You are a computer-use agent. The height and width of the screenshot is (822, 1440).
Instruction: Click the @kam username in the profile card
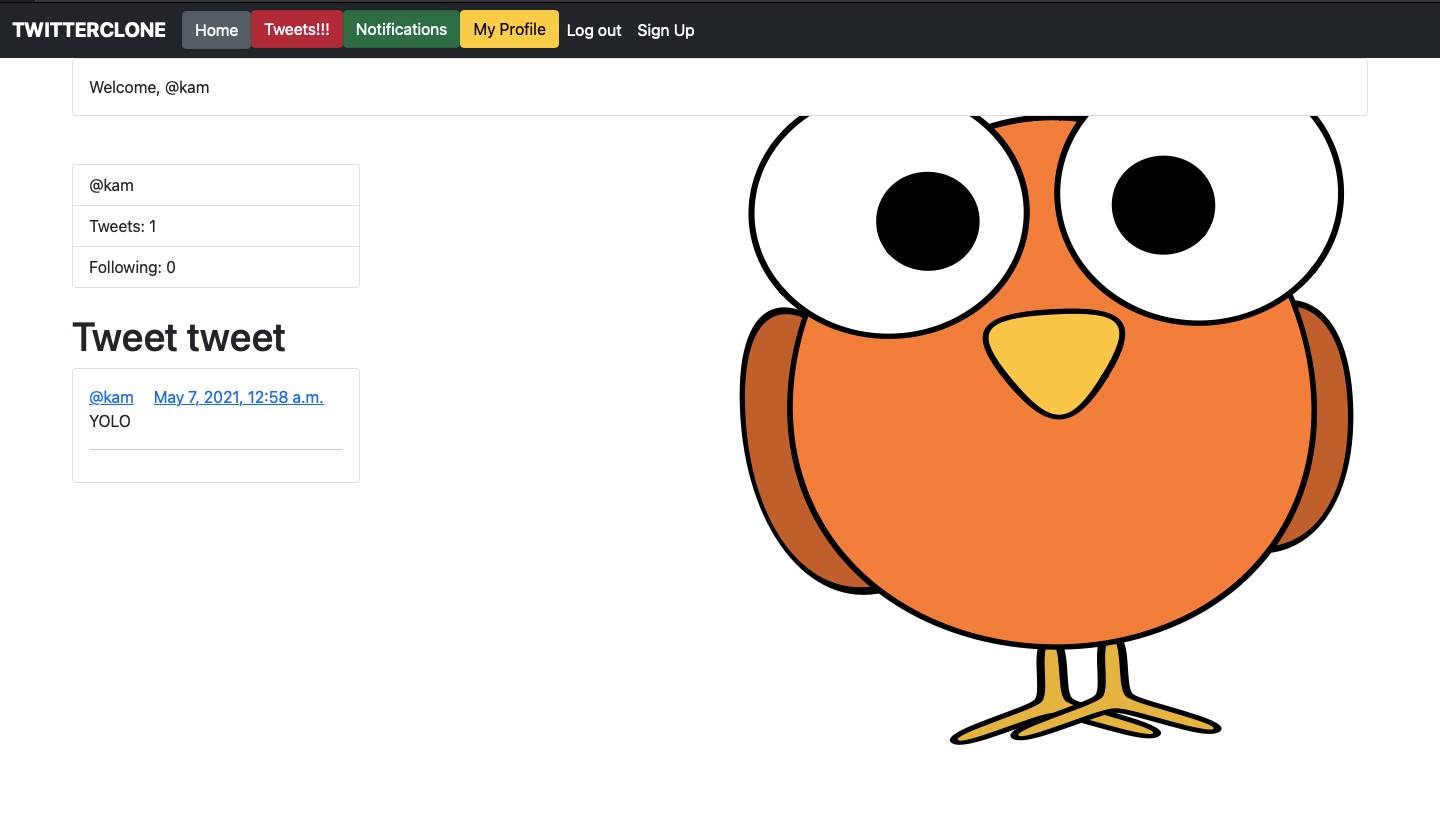tap(111, 185)
